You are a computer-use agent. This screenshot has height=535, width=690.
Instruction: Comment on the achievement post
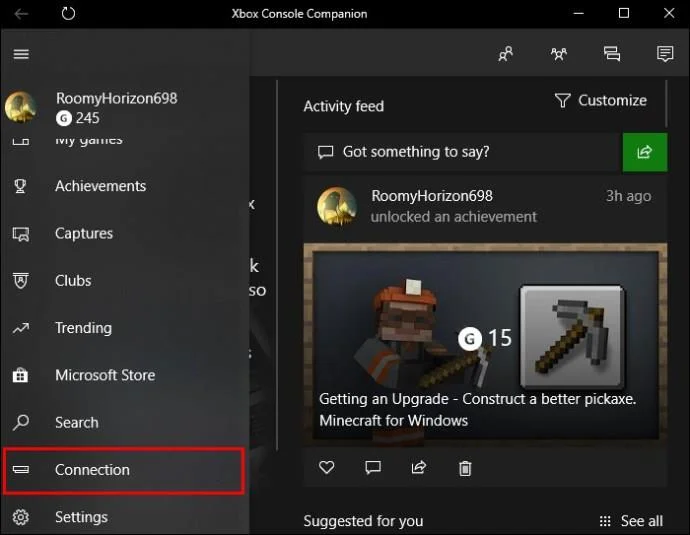coord(373,467)
